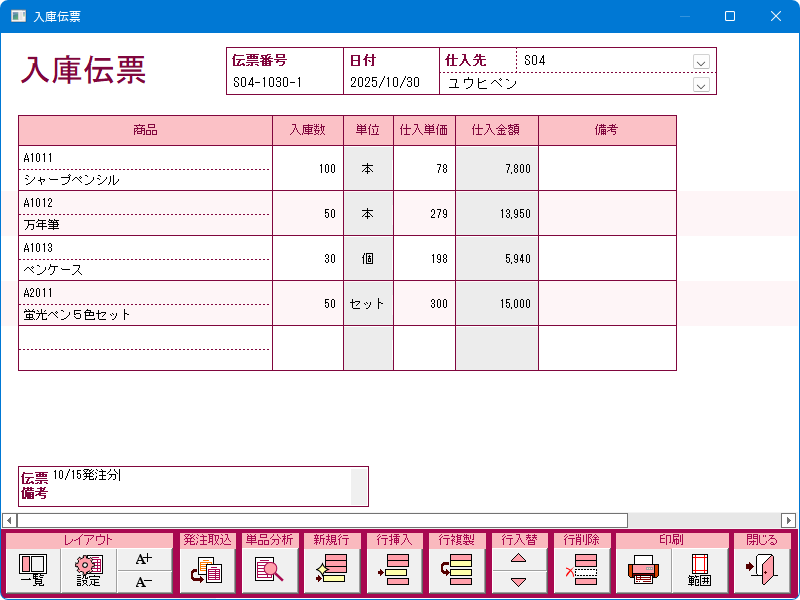
Task: Move row down with 行入替 down arrow
Action: [518, 582]
